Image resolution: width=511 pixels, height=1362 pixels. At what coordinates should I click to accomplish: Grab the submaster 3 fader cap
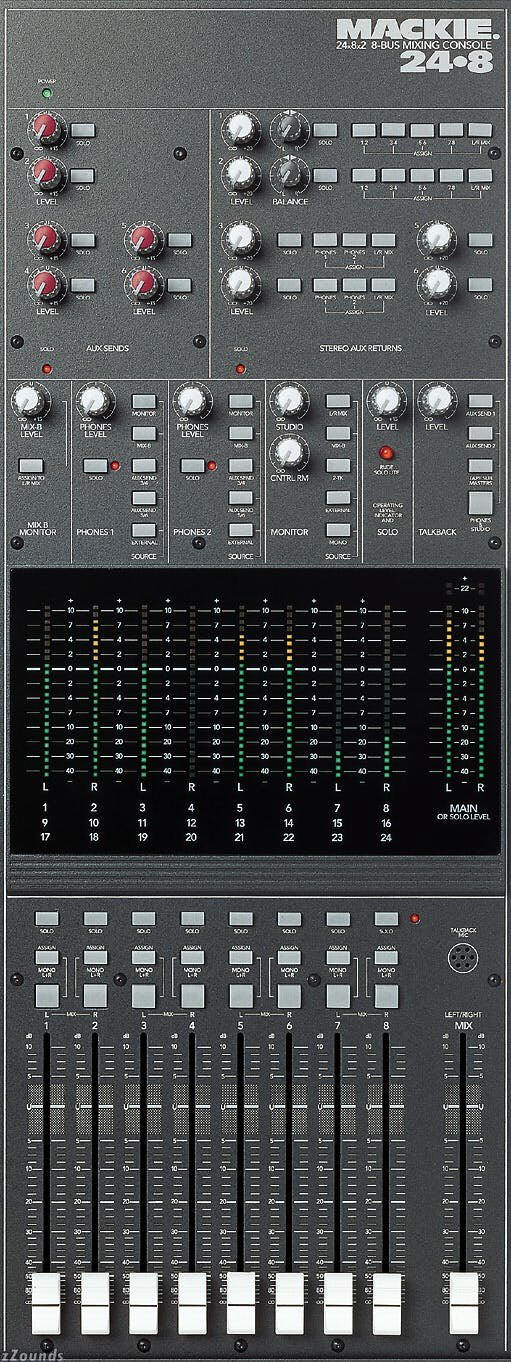click(x=143, y=1304)
